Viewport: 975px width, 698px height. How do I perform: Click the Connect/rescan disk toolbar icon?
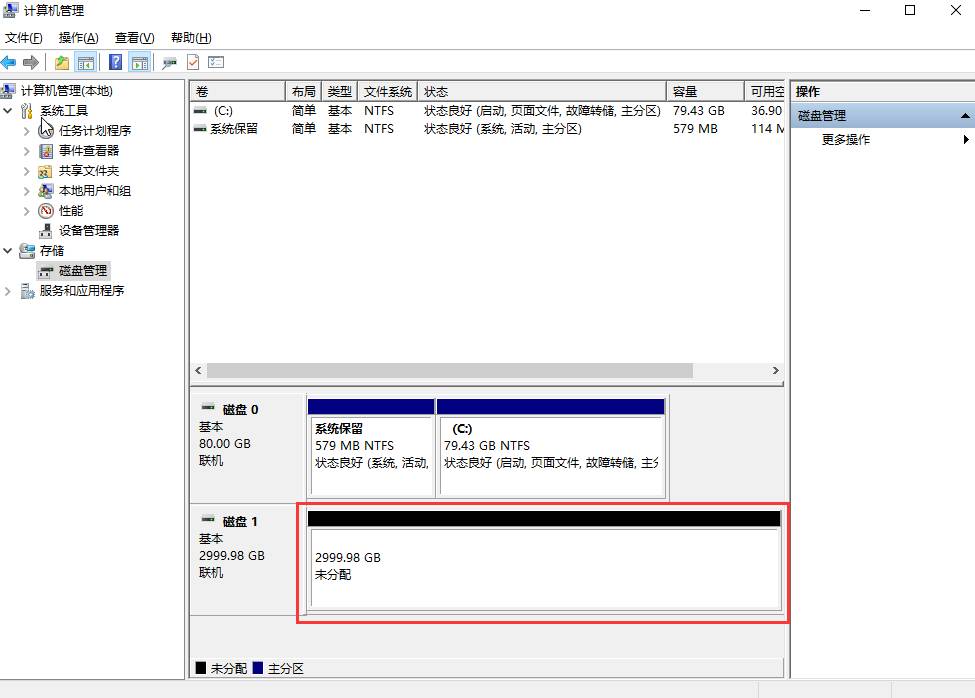[169, 62]
